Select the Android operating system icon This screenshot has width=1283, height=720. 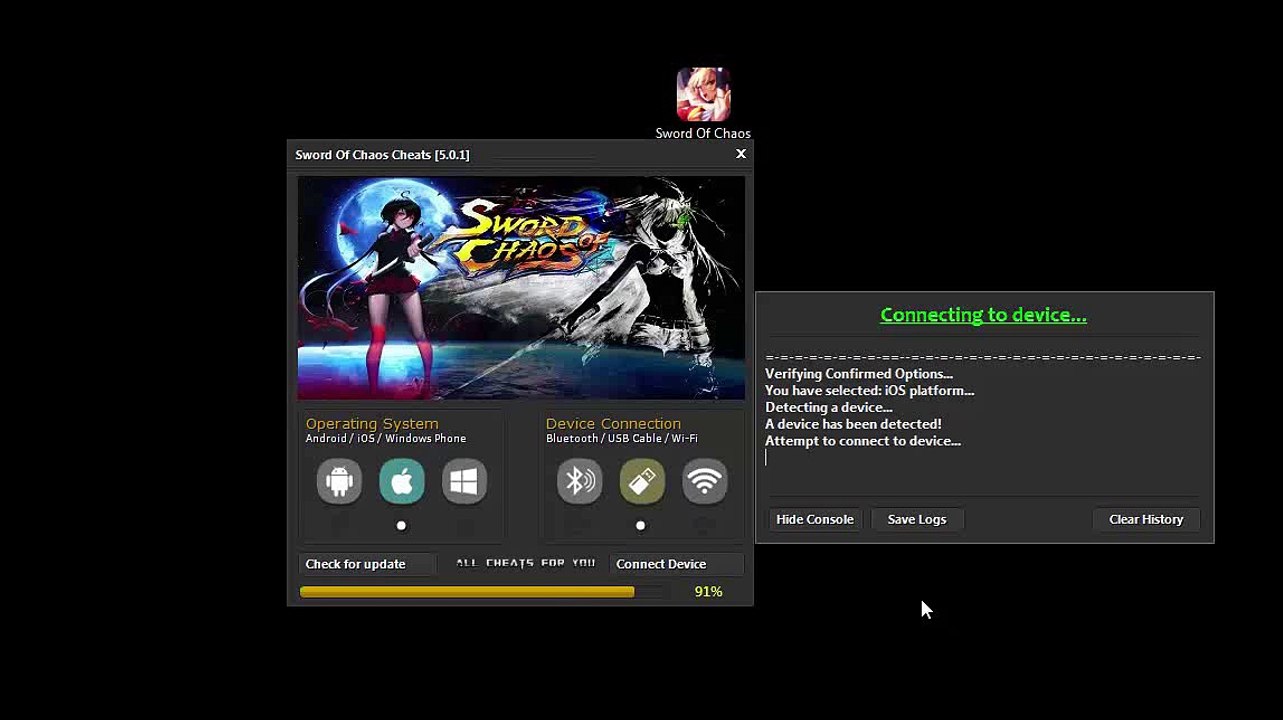click(x=339, y=481)
